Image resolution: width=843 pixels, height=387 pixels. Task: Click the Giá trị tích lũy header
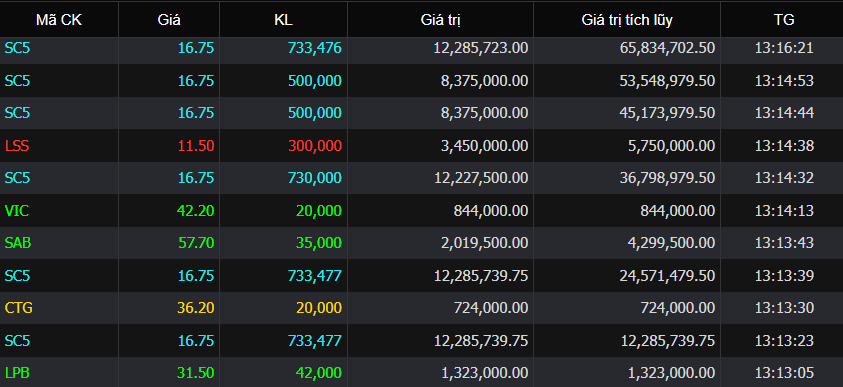[627, 20]
